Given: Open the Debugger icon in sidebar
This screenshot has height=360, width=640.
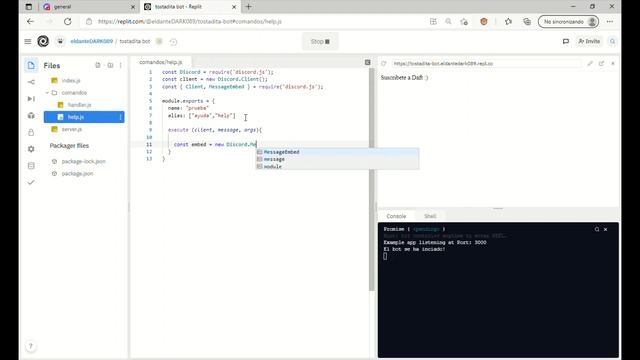Looking at the screenshot, I should [x=31, y=99].
